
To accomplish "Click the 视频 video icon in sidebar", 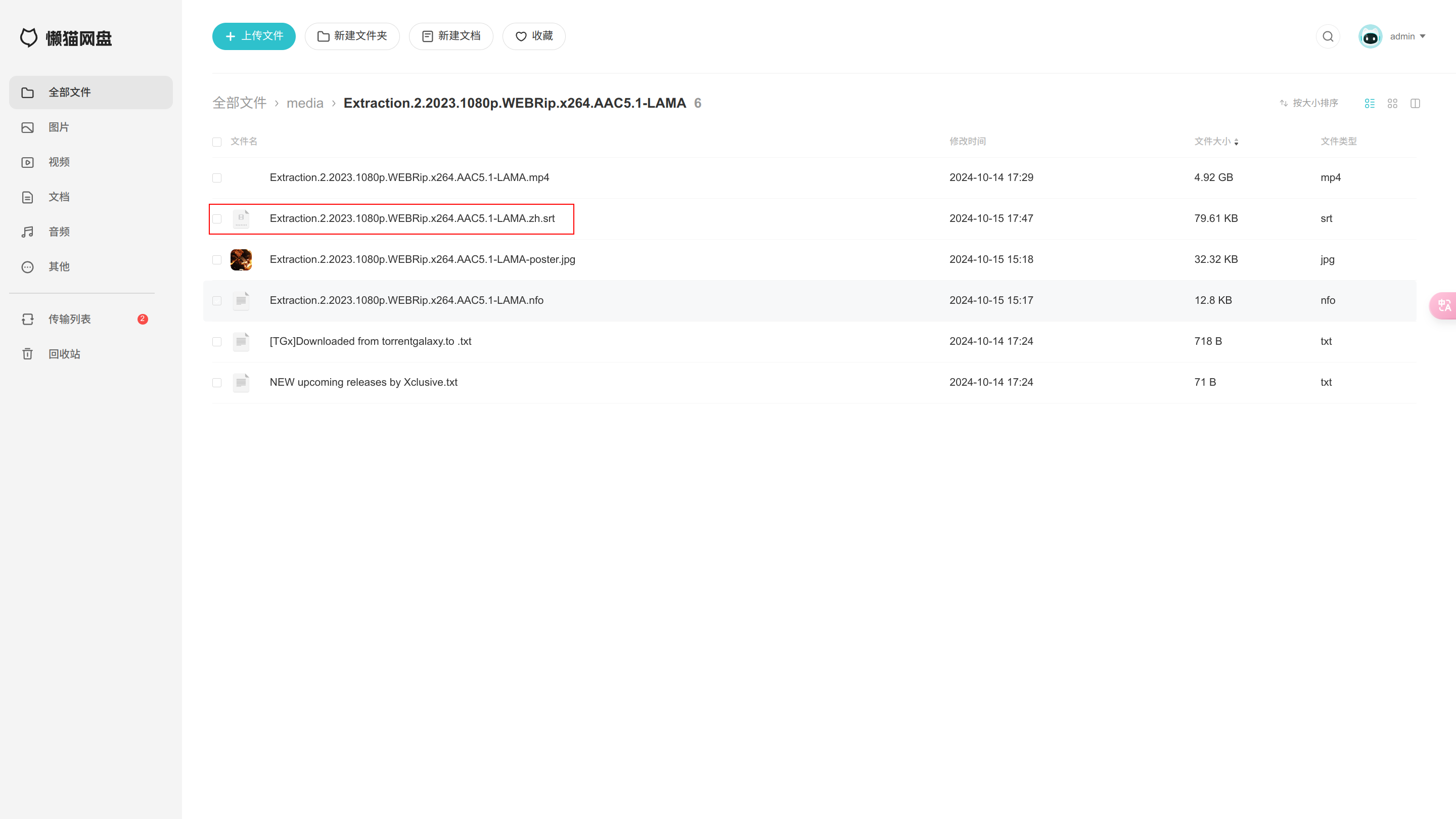I will point(28,163).
